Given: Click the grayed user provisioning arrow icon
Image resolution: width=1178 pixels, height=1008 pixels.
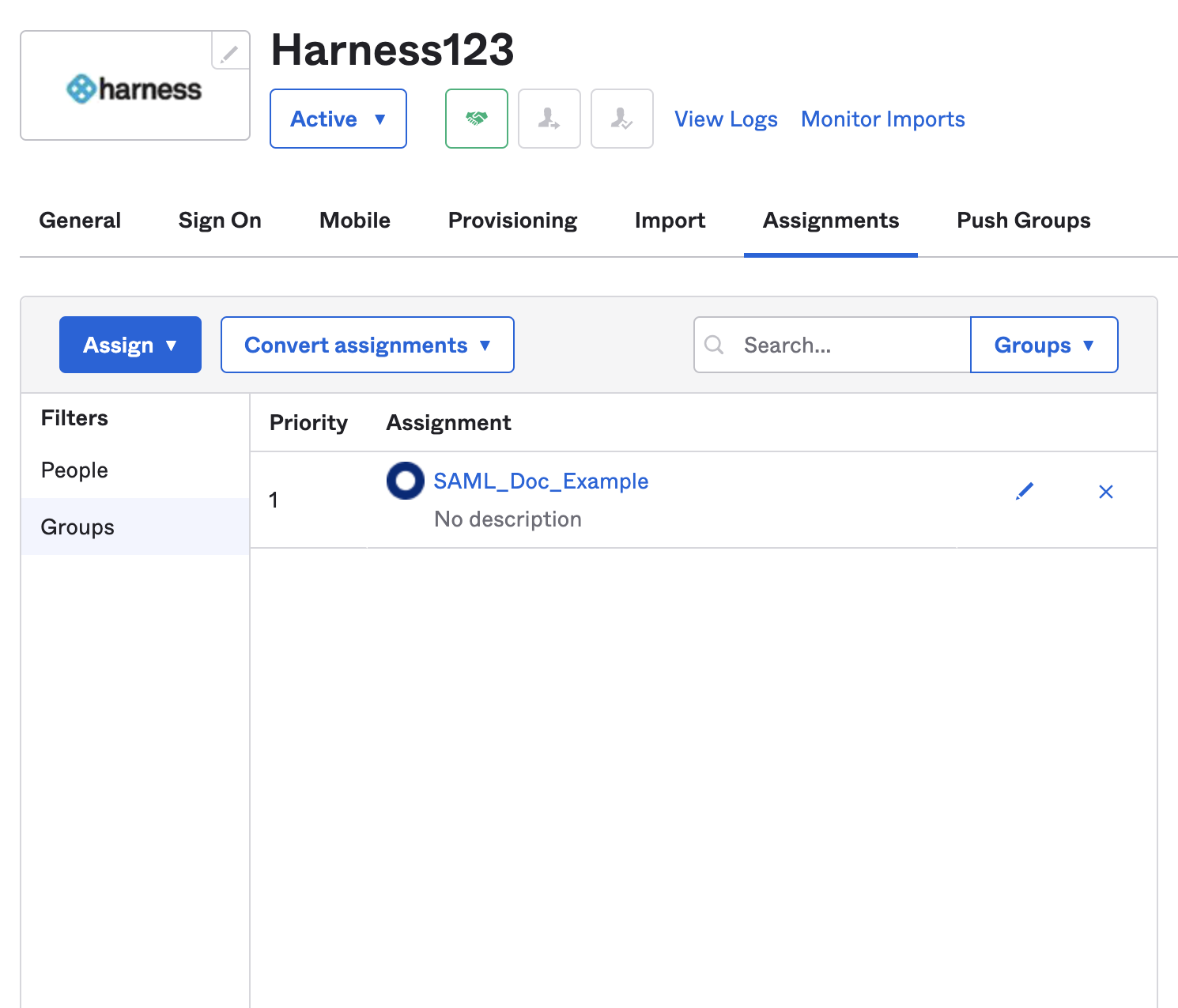Looking at the screenshot, I should [x=549, y=119].
